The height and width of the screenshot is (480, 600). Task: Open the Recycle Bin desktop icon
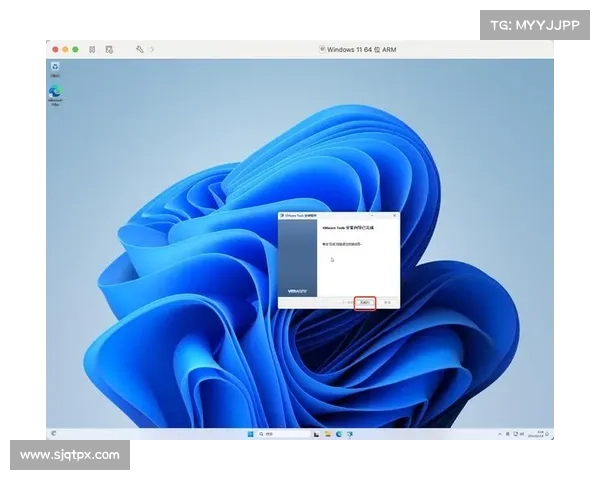(55, 69)
